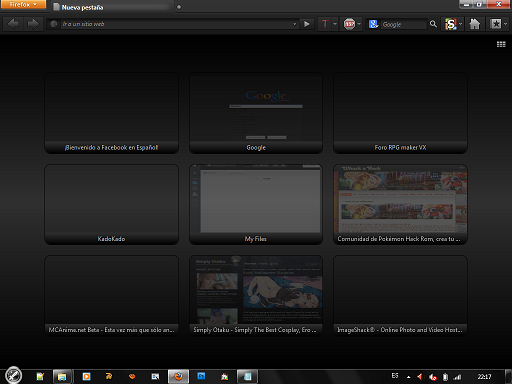Open the house-shaped taskbar icon
This screenshot has width=512, height=384.
224,376
